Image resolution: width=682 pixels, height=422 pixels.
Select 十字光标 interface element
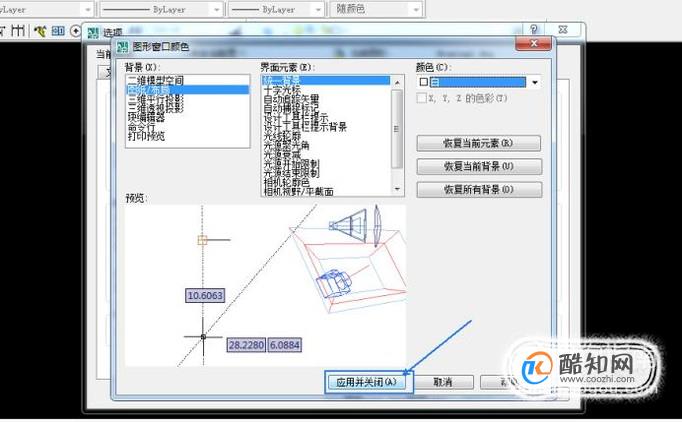pyautogui.click(x=282, y=90)
